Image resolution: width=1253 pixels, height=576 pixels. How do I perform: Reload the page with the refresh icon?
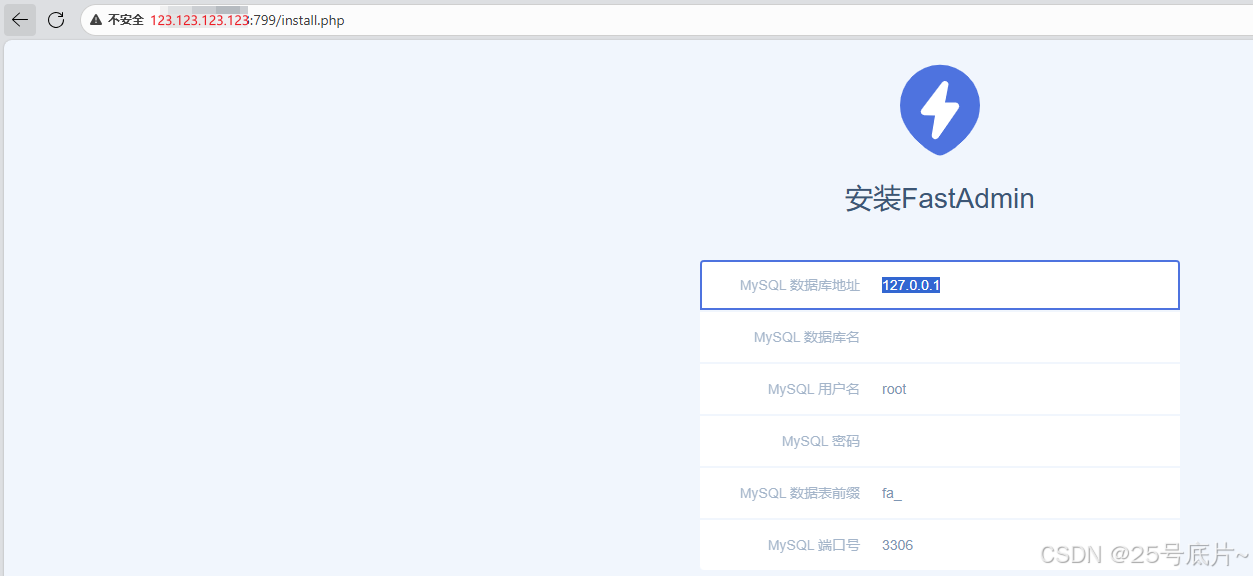[56, 20]
